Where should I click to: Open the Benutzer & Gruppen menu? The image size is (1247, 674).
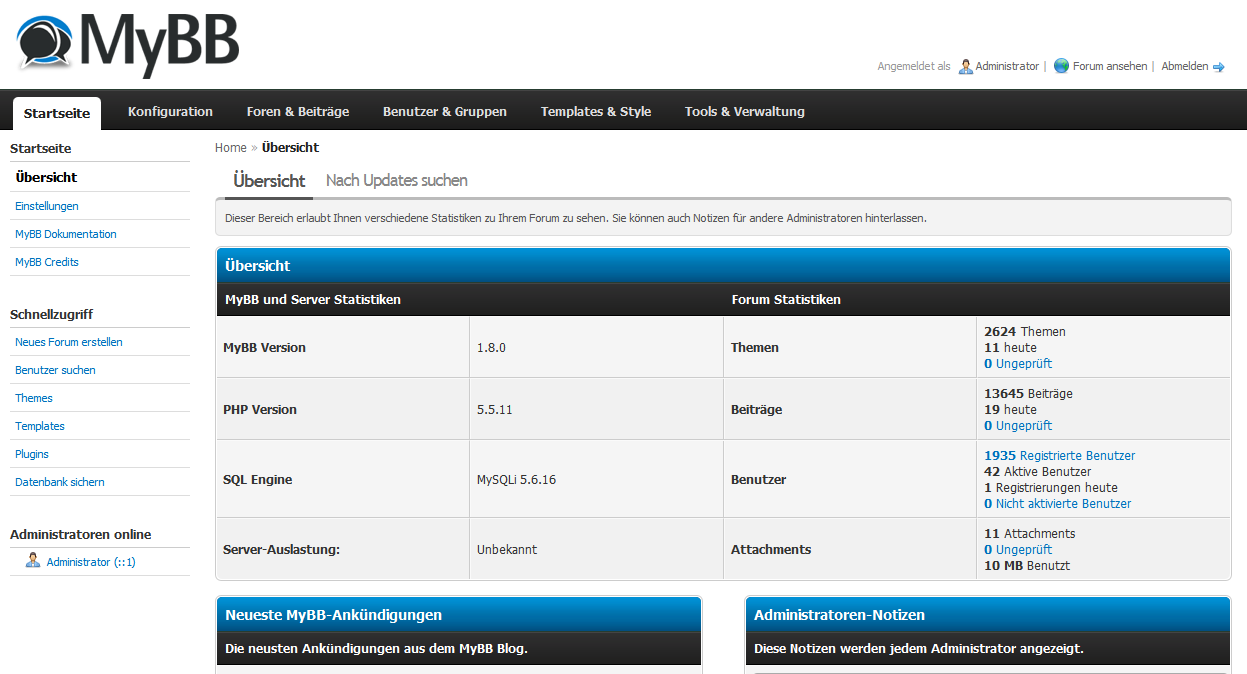coord(445,112)
